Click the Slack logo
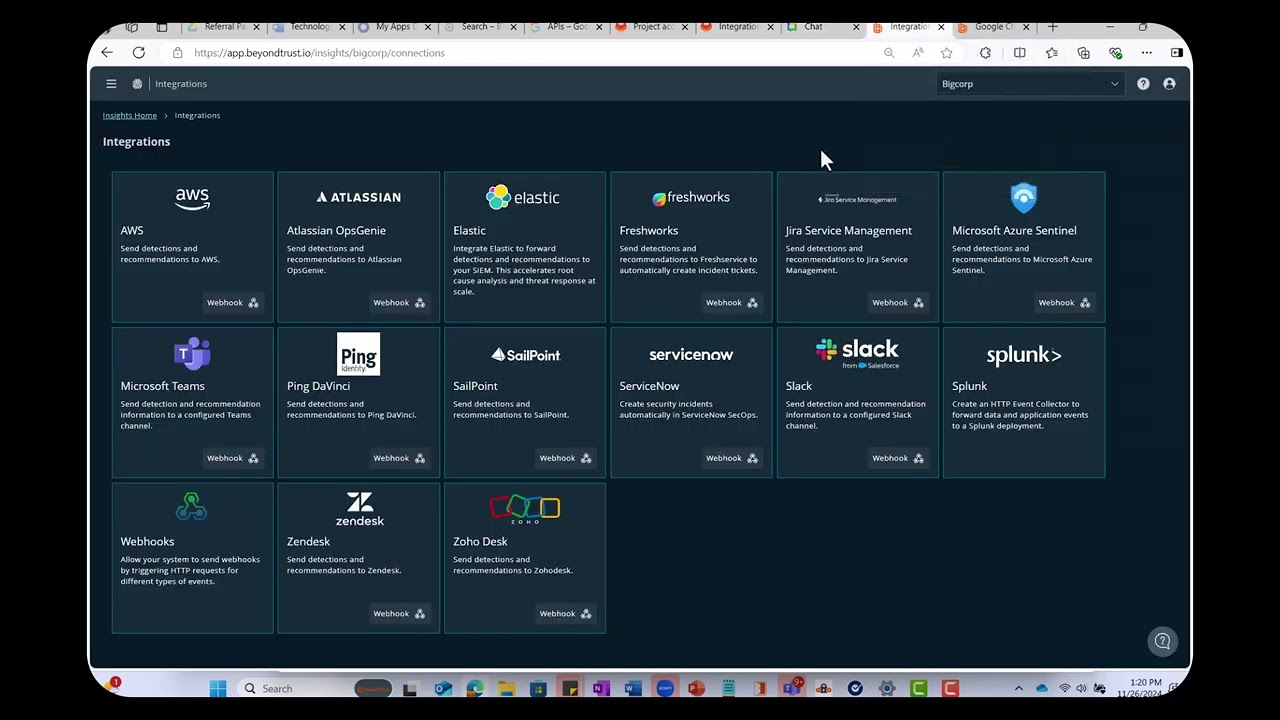This screenshot has height=720, width=1280. (857, 353)
